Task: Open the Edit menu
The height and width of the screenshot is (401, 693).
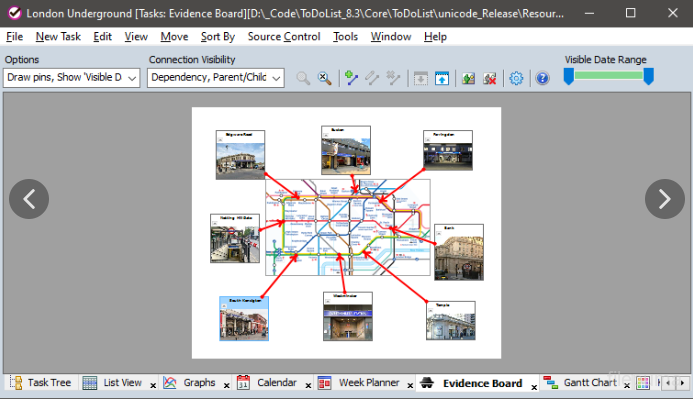Action: (102, 37)
